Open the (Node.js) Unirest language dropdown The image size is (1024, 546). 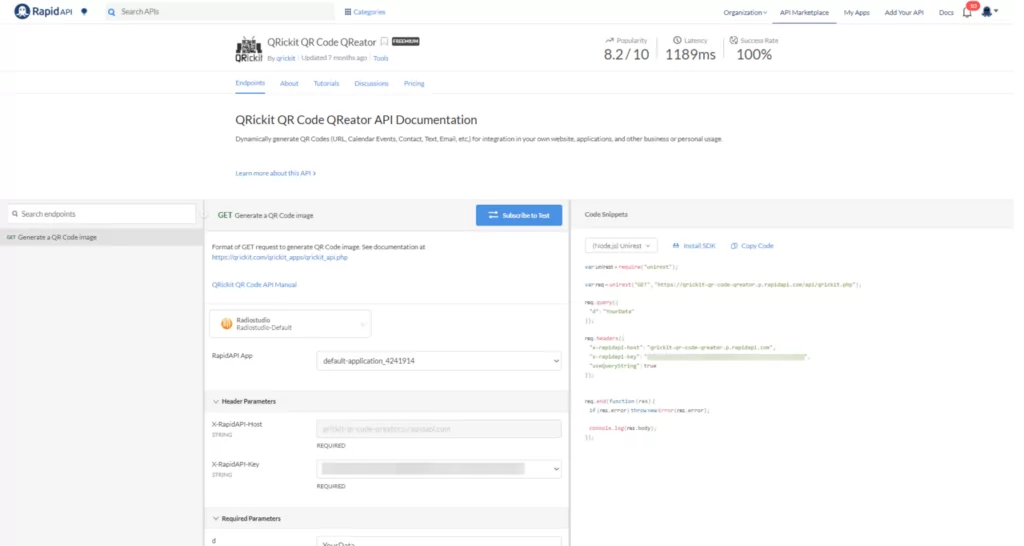620,245
